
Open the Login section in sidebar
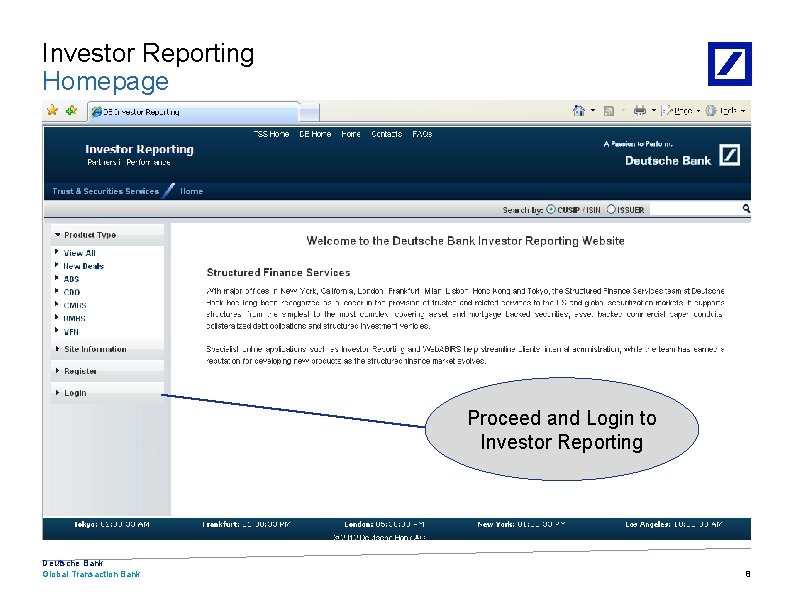tap(107, 393)
